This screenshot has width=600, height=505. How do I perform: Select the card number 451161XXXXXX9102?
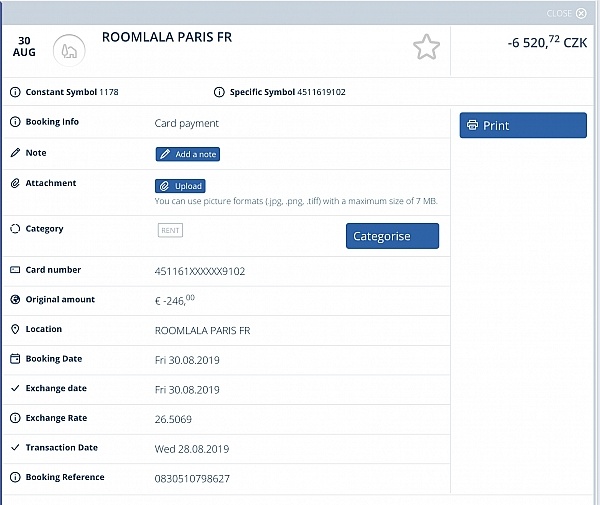pyautogui.click(x=200, y=271)
